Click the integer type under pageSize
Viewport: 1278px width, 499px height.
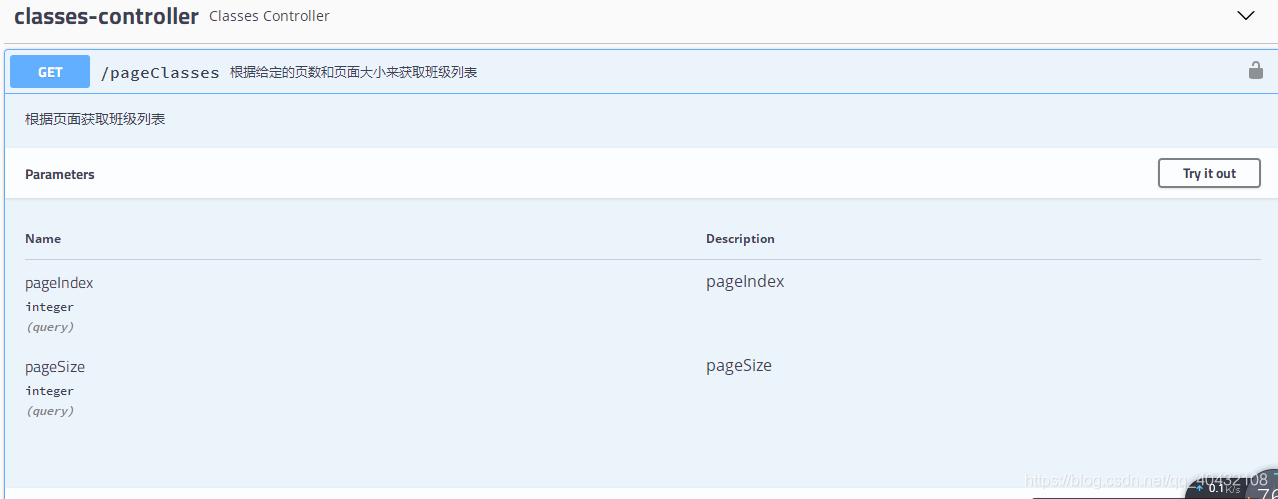click(x=50, y=391)
